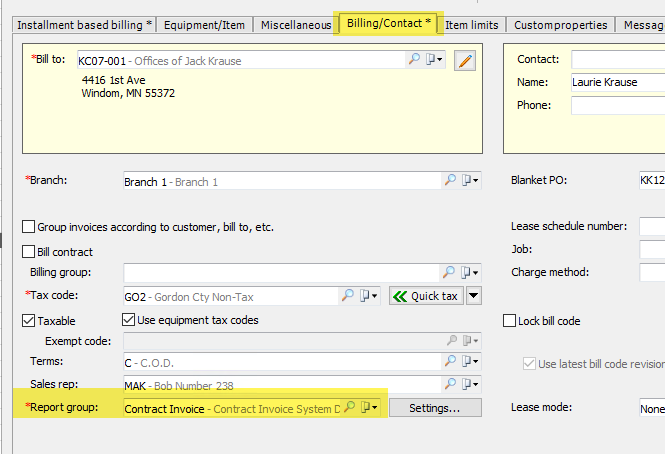Viewport: 665px width, 454px height.
Task: Click the Name field with Laurie Krause
Action: point(618,82)
